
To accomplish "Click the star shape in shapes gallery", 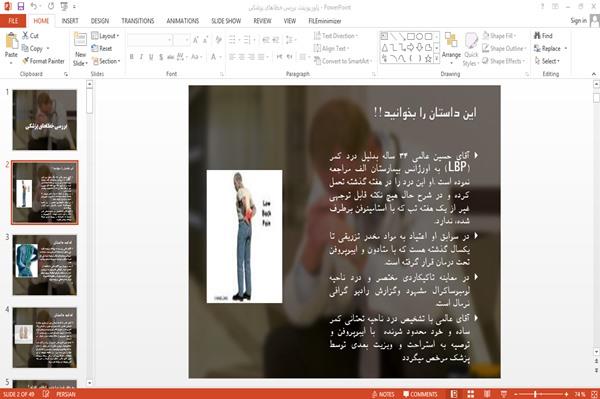I will 429,59.
